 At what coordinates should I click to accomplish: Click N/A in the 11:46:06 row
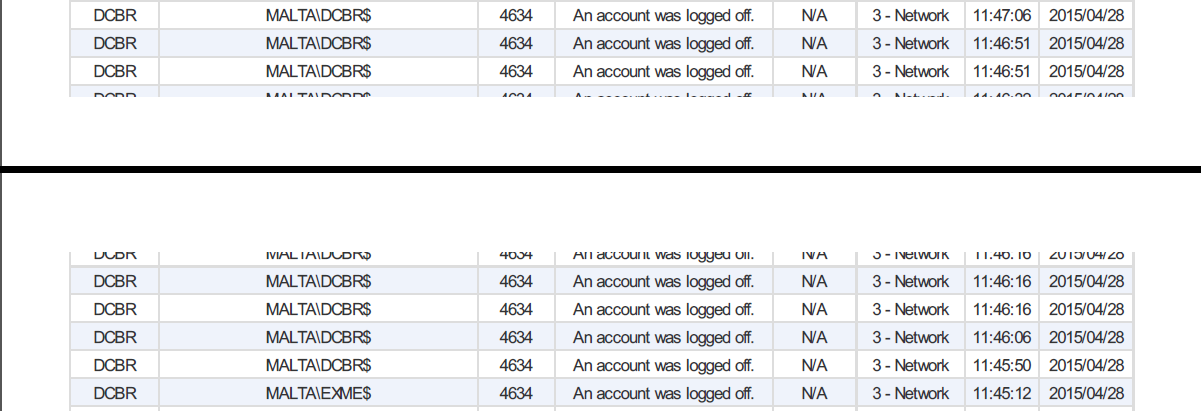tap(814, 337)
